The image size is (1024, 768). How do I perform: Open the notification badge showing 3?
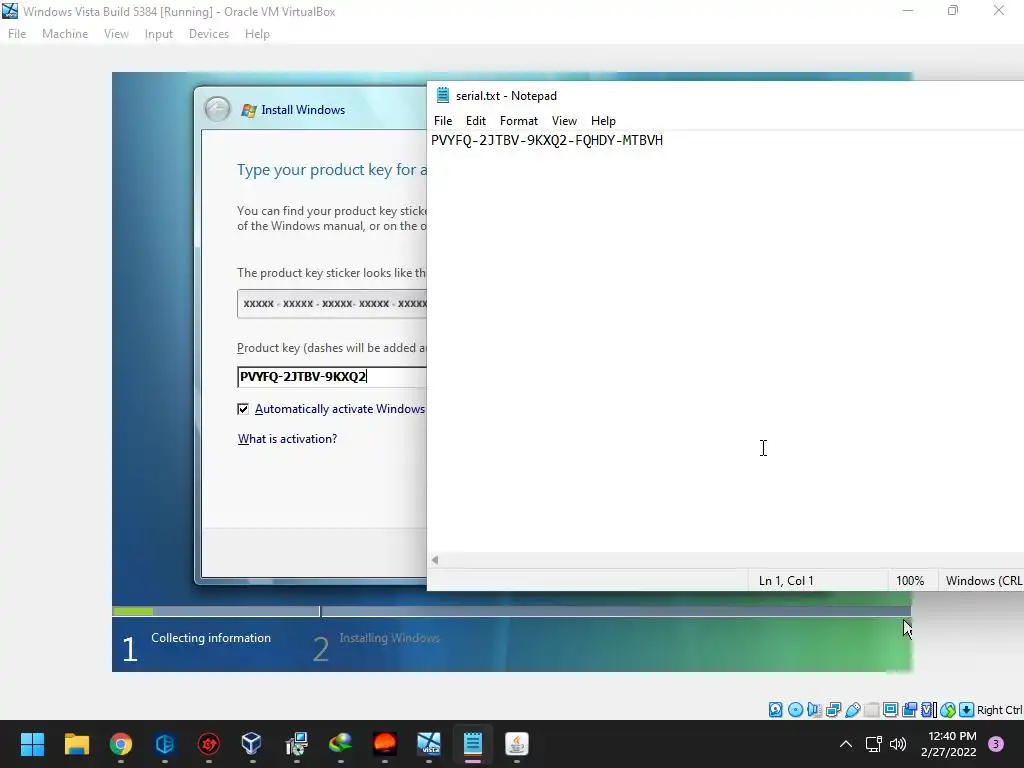[996, 744]
